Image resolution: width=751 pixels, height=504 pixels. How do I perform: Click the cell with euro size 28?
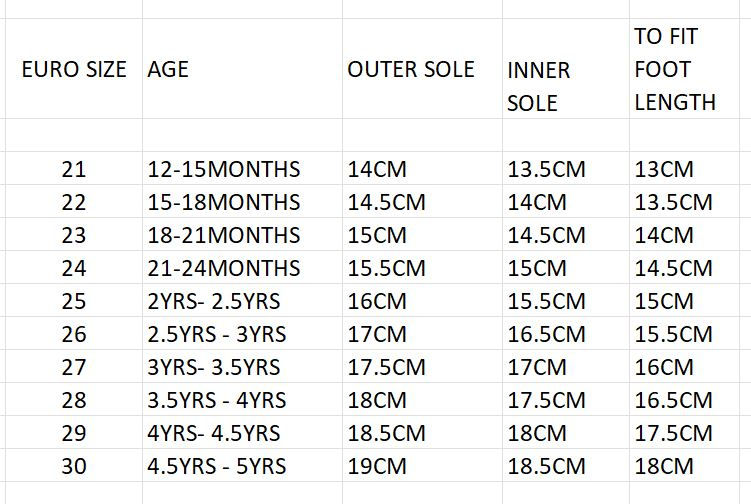pos(74,400)
